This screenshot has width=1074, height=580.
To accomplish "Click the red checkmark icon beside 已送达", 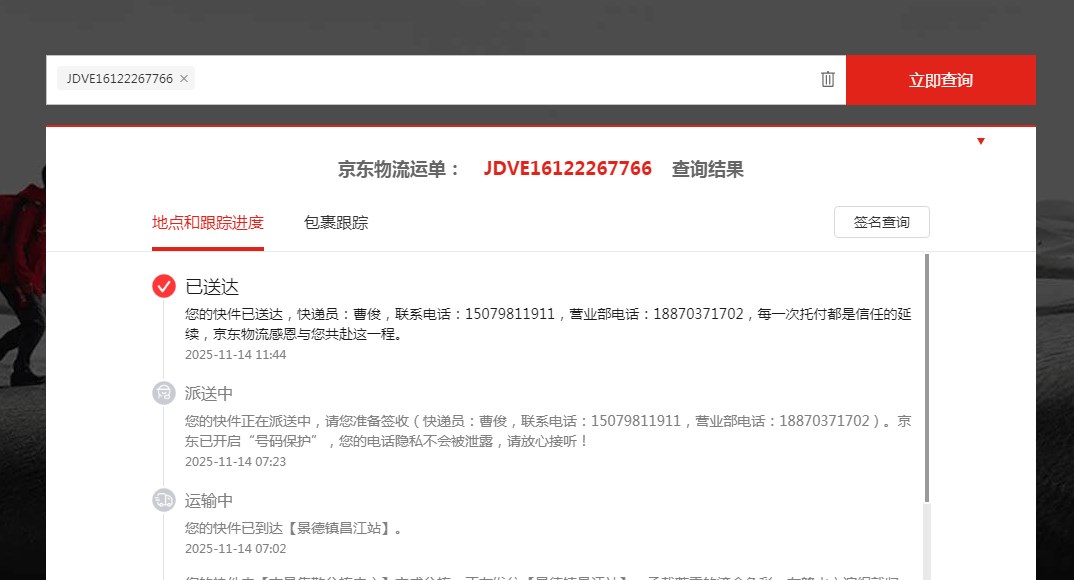I will pos(164,286).
